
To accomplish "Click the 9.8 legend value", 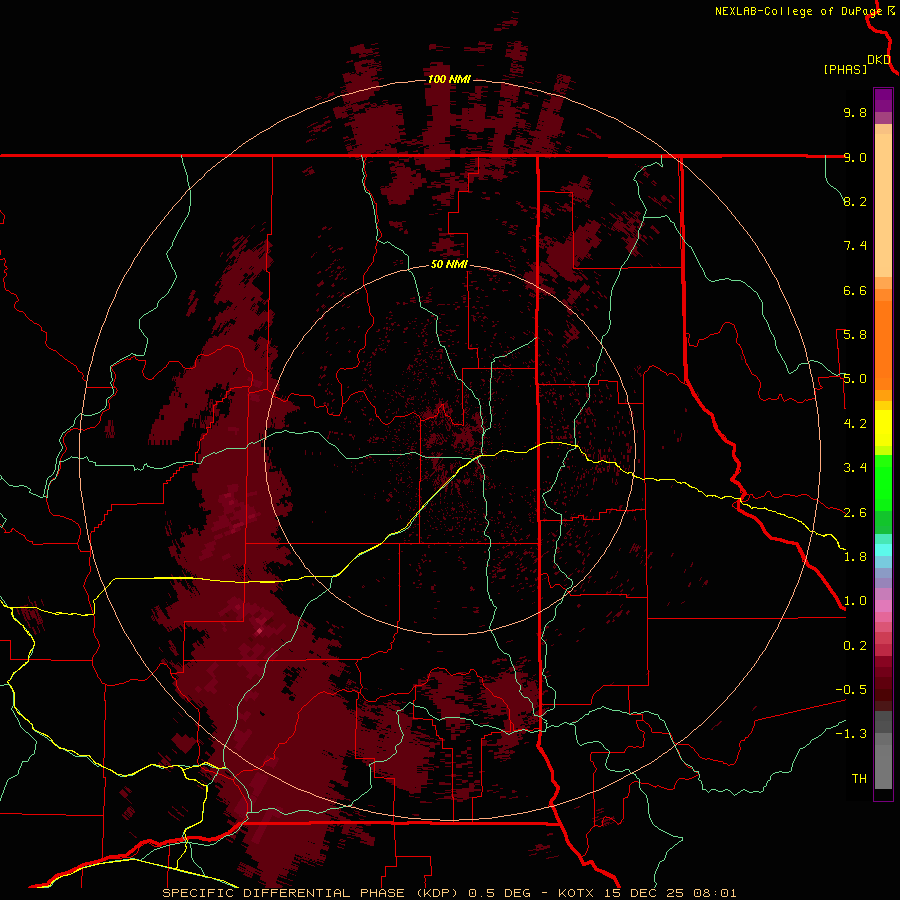I will coord(855,112).
